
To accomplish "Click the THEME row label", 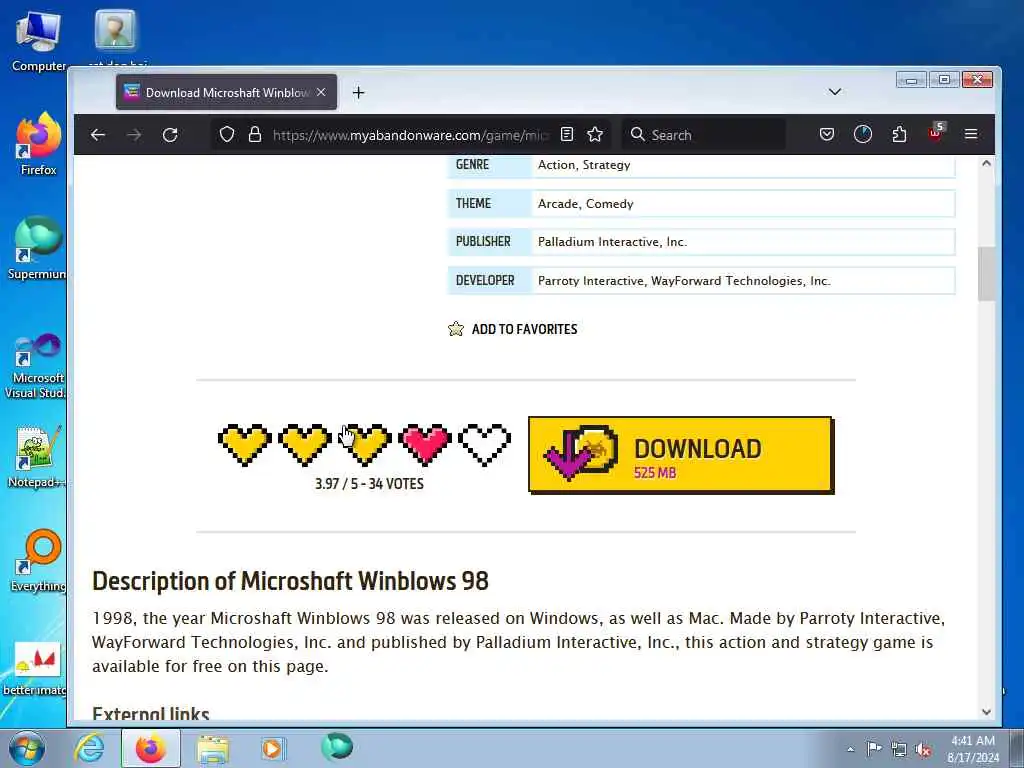I will (x=473, y=203).
